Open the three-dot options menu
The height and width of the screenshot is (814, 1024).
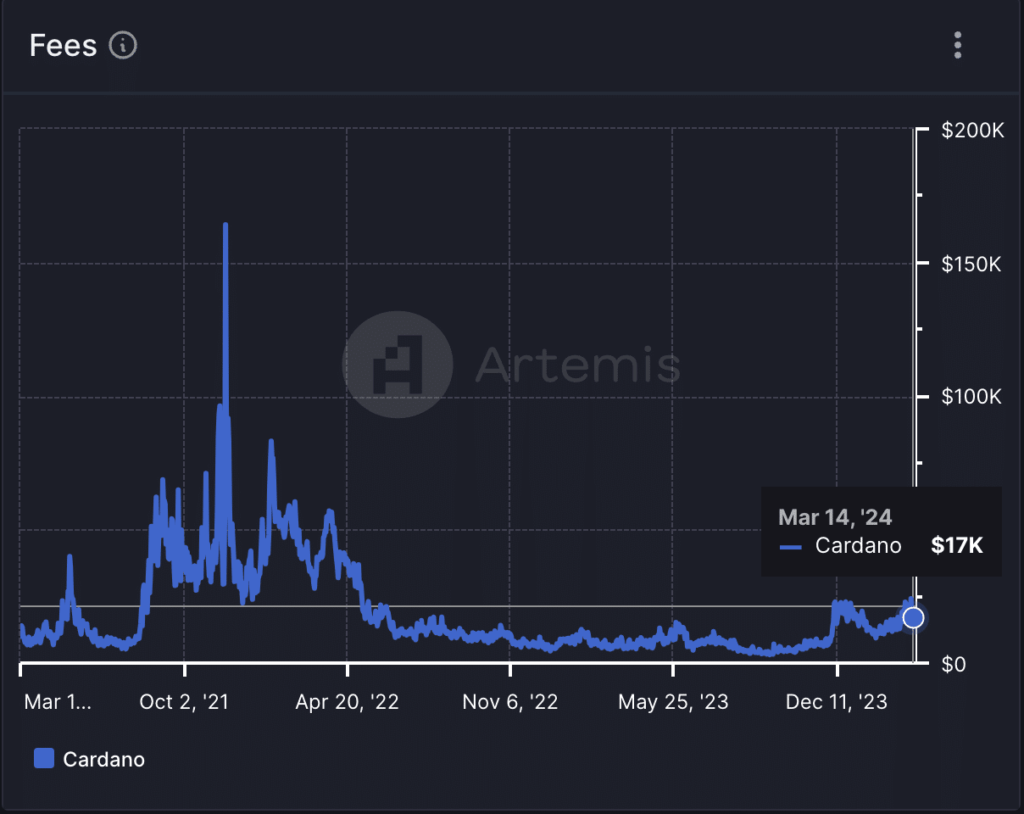click(958, 45)
